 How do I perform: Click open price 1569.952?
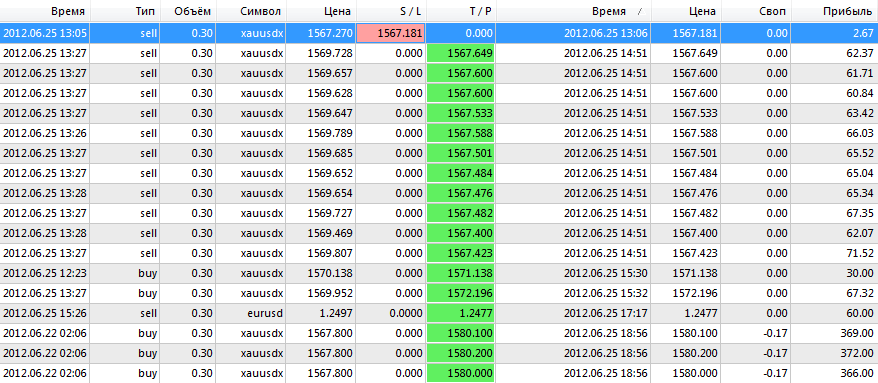coord(330,293)
